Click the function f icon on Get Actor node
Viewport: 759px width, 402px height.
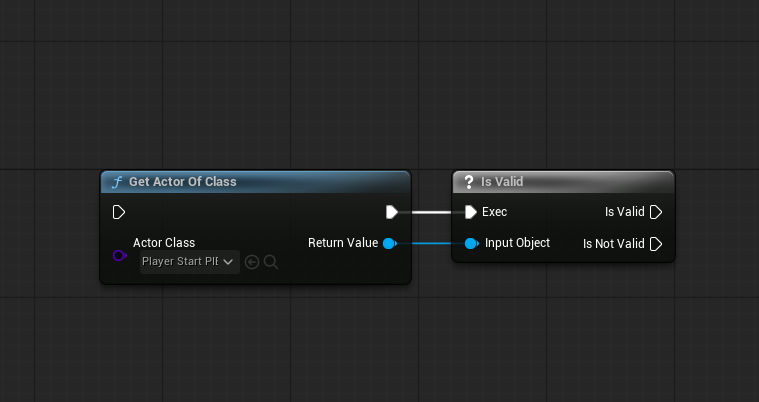point(117,182)
